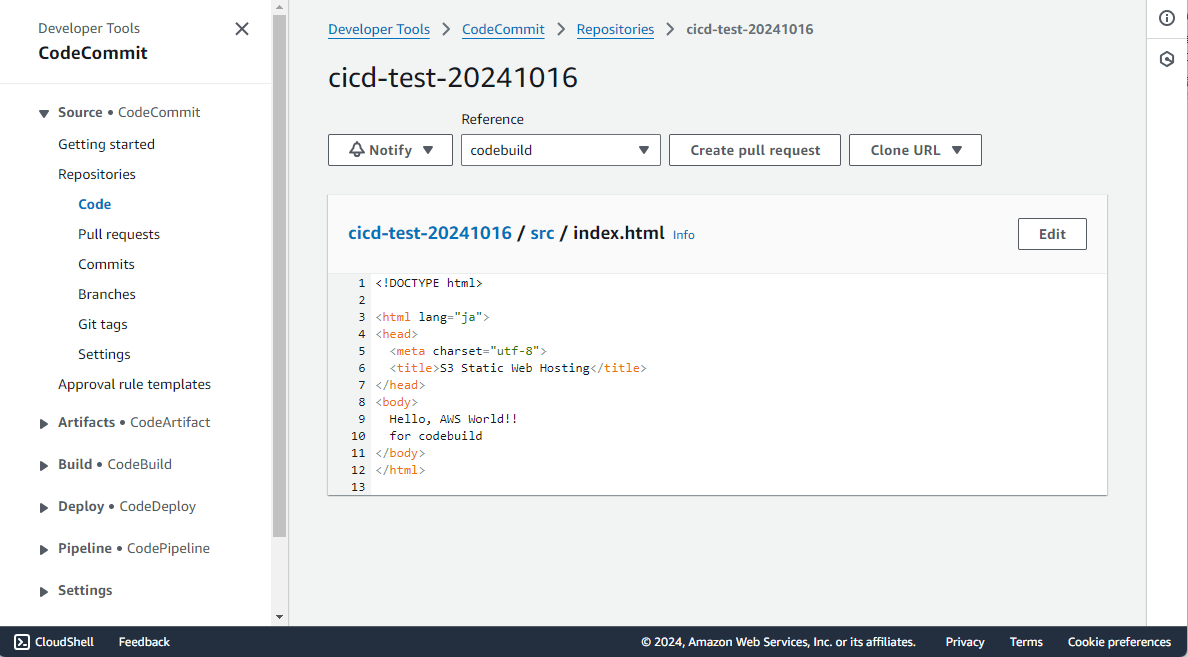
Task: Expand the Build CodeBuild section
Action: [x=44, y=465]
